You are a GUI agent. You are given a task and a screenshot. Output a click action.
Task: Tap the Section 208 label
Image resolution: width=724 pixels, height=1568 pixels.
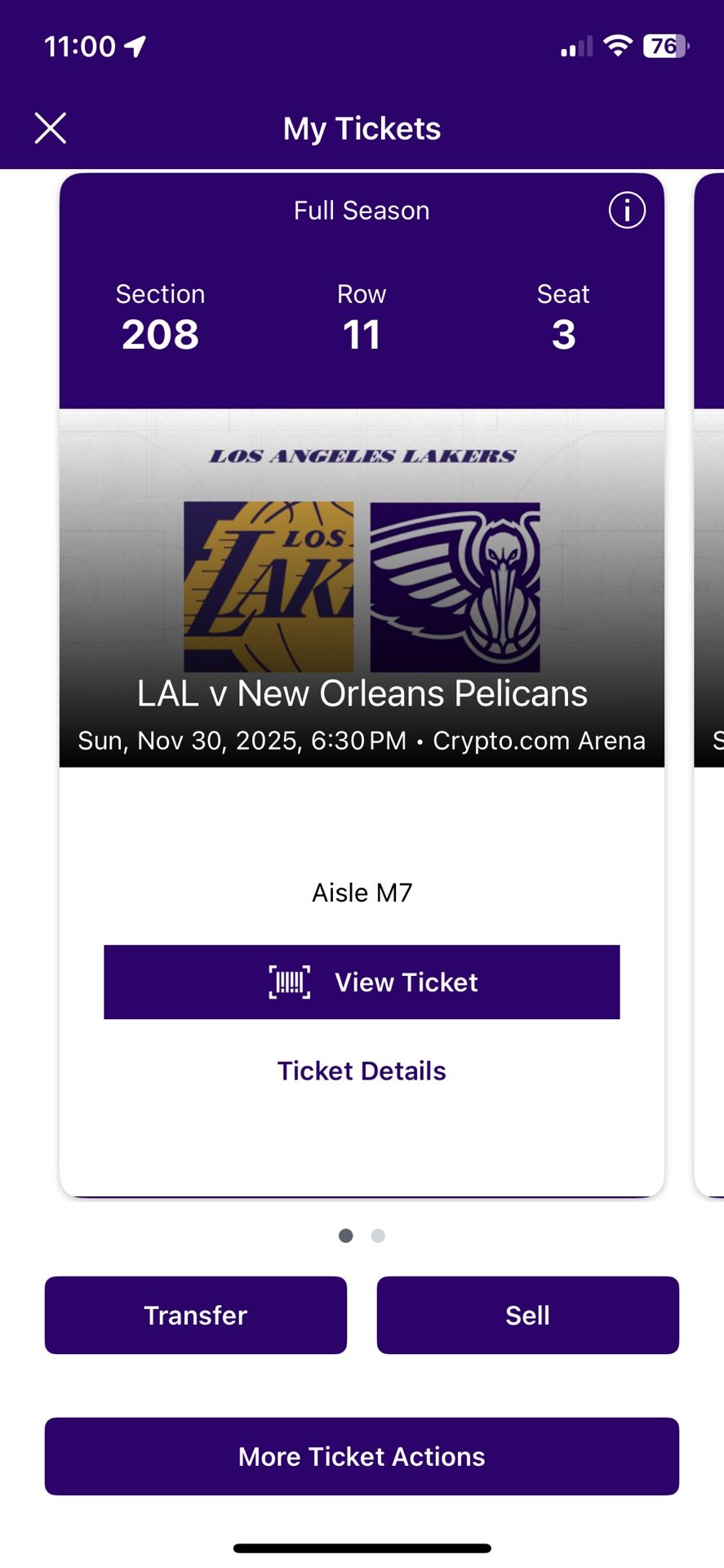click(160, 318)
